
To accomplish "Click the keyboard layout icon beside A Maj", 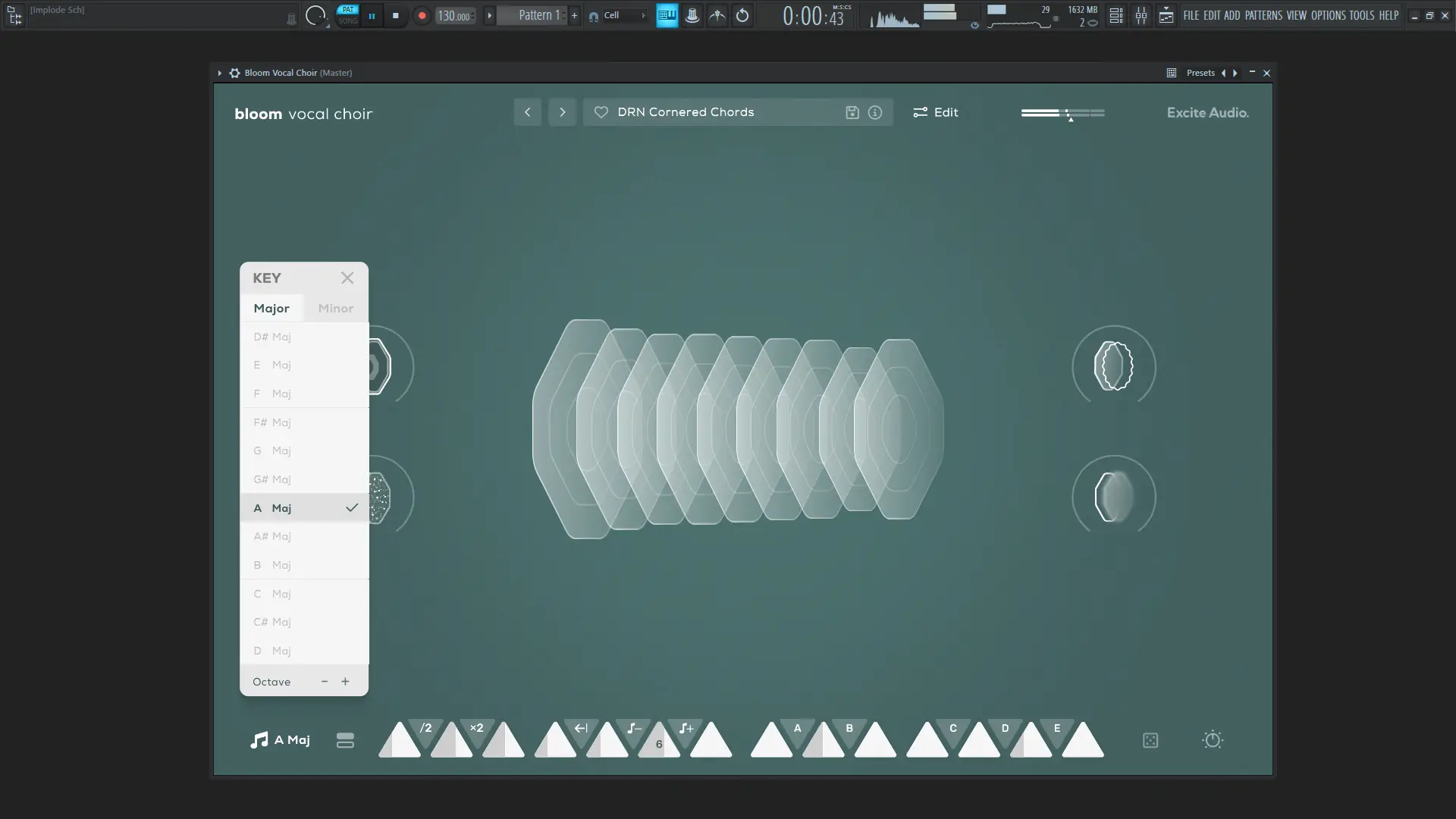I will (345, 740).
